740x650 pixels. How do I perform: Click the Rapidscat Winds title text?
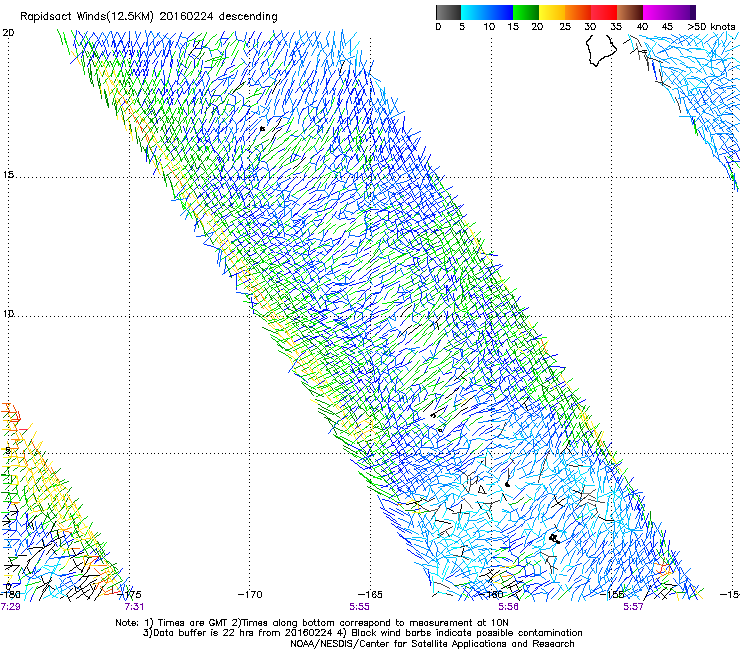pos(149,17)
